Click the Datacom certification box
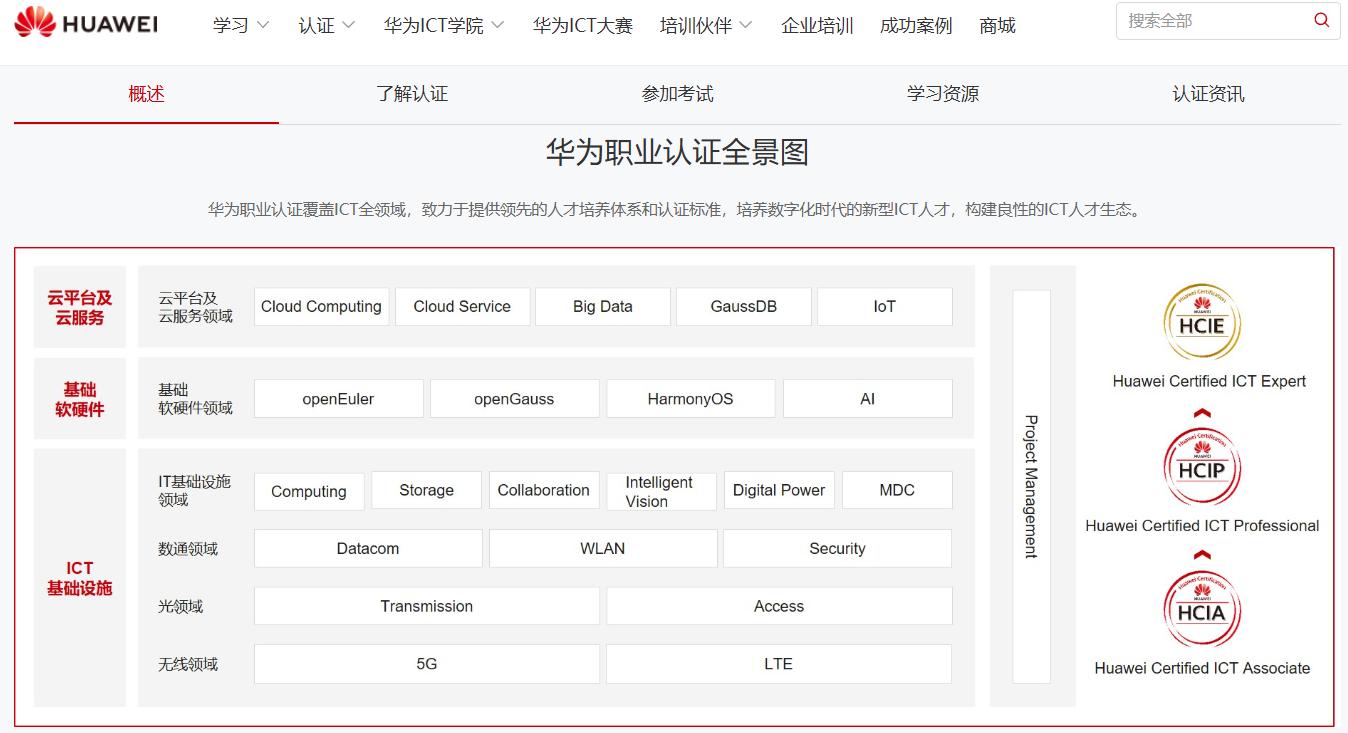 368,549
